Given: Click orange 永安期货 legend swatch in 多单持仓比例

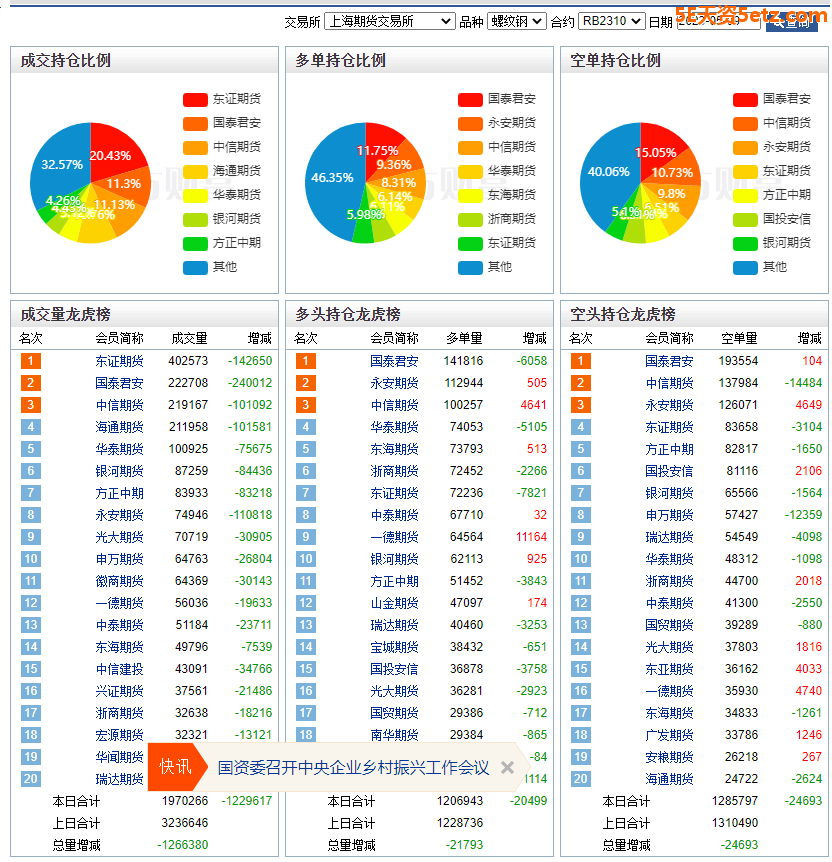Looking at the screenshot, I should [470, 124].
